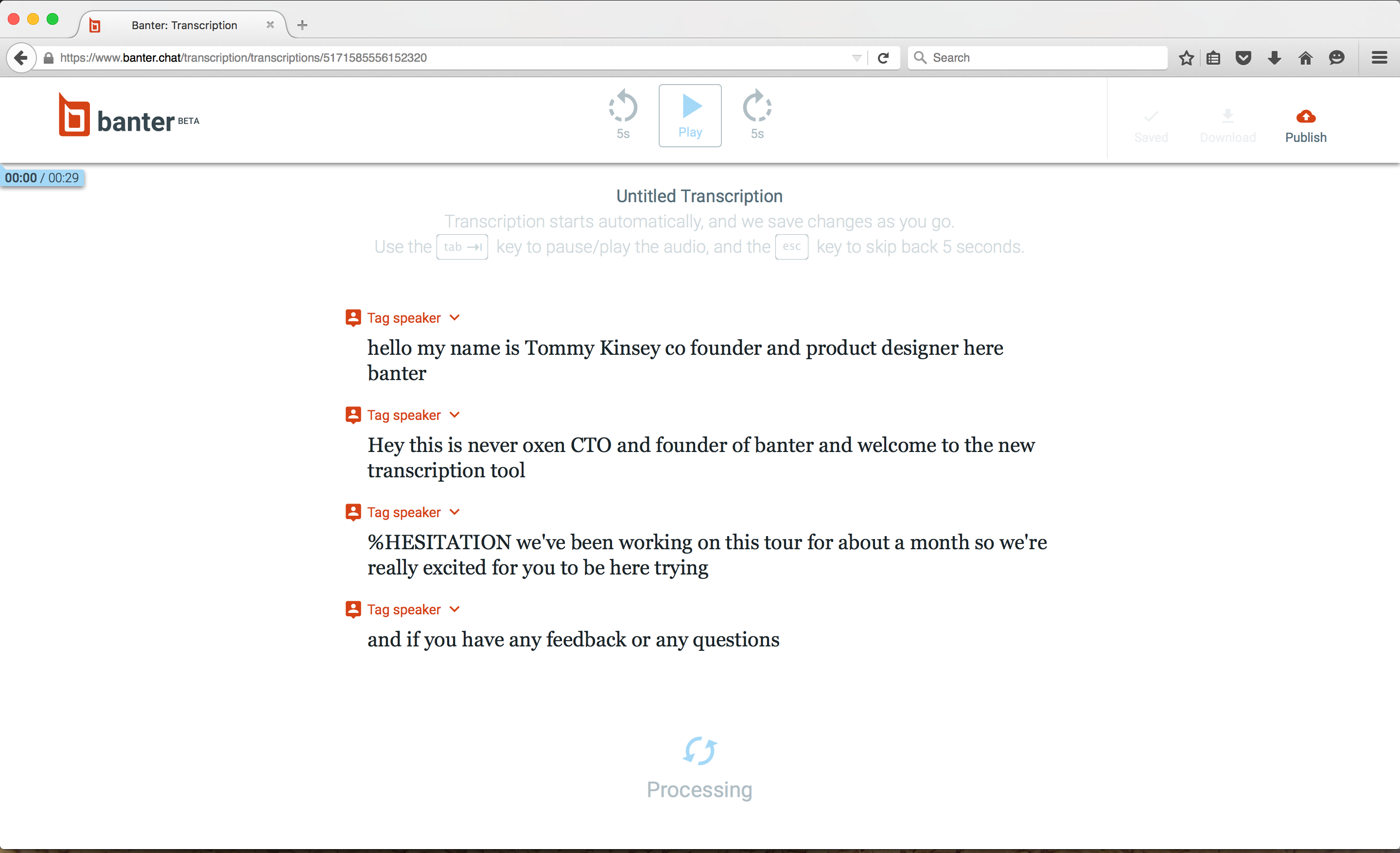1400x853 pixels.
Task: Click the rewind 5 seconds icon
Action: (623, 107)
